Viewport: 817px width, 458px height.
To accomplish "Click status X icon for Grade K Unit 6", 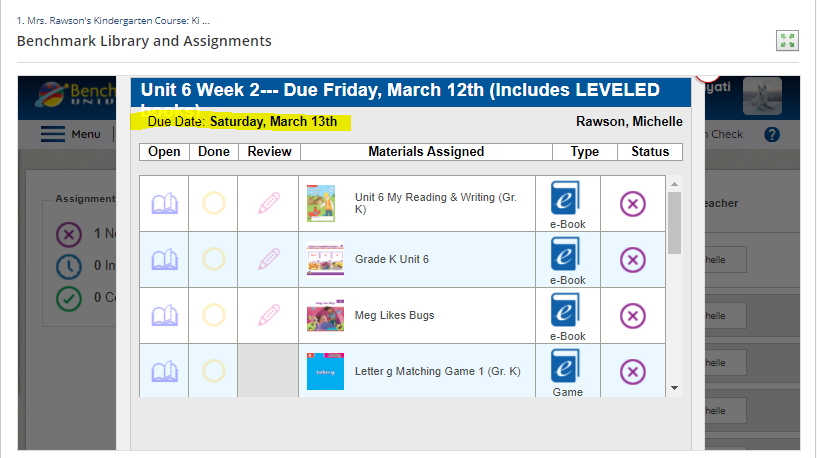I will [x=633, y=259].
